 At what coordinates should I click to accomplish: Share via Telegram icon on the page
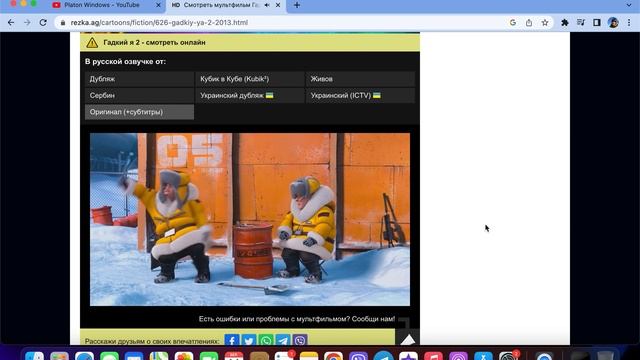pyautogui.click(x=283, y=341)
